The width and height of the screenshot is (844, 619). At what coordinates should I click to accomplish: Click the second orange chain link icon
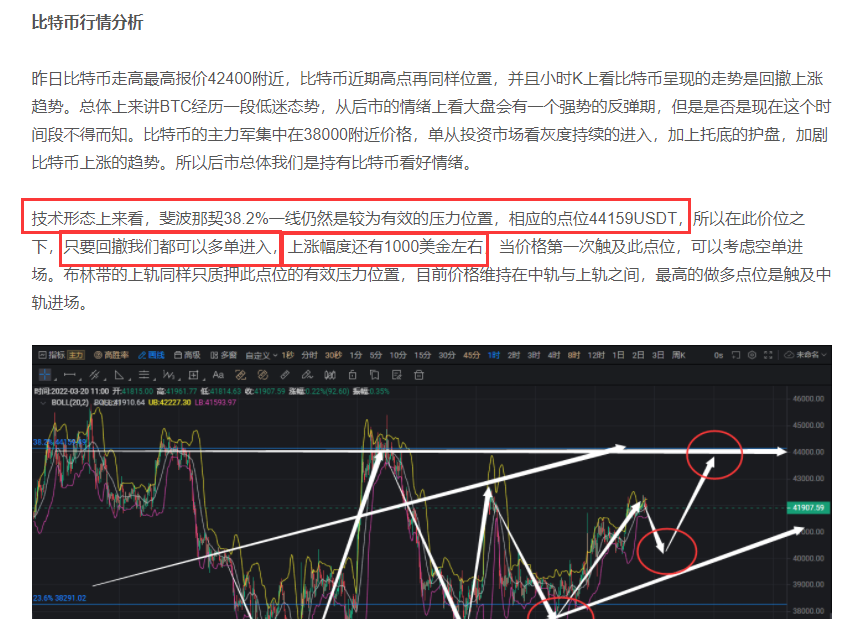[263, 375]
